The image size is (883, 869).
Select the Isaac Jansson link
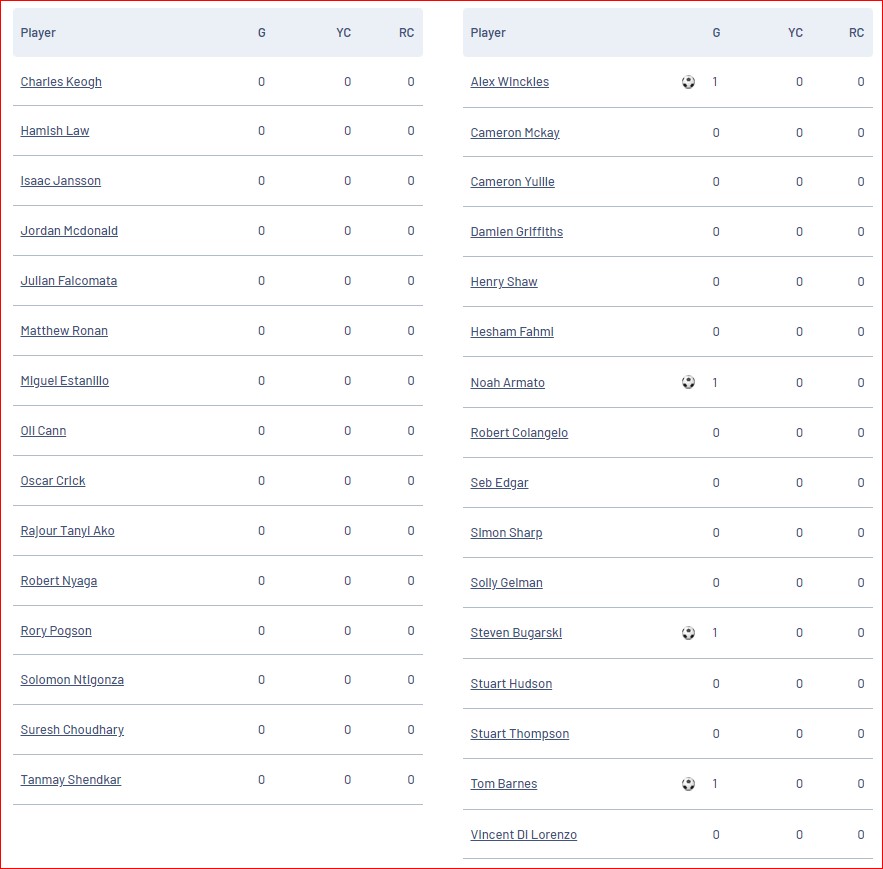[60, 181]
